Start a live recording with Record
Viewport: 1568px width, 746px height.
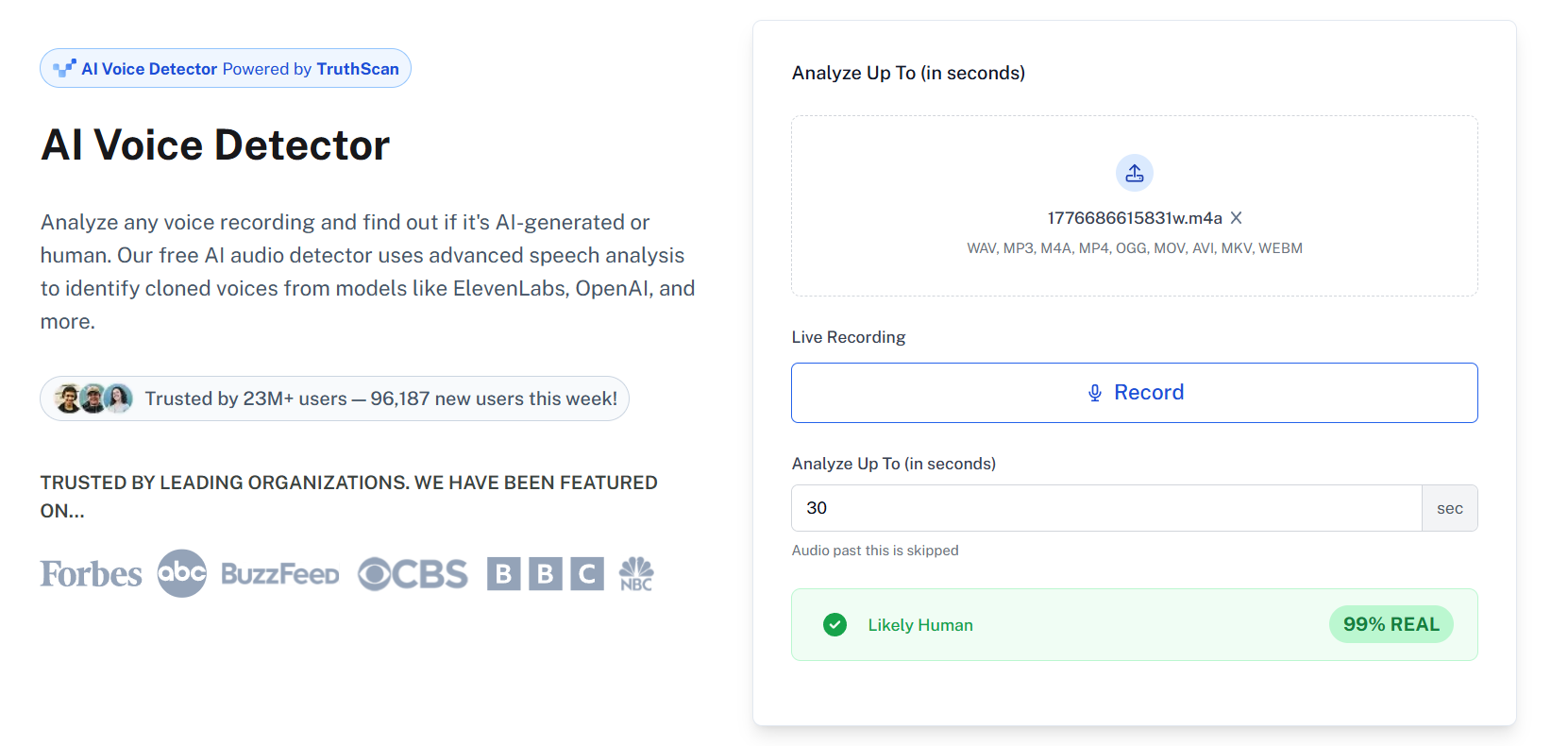(1134, 393)
